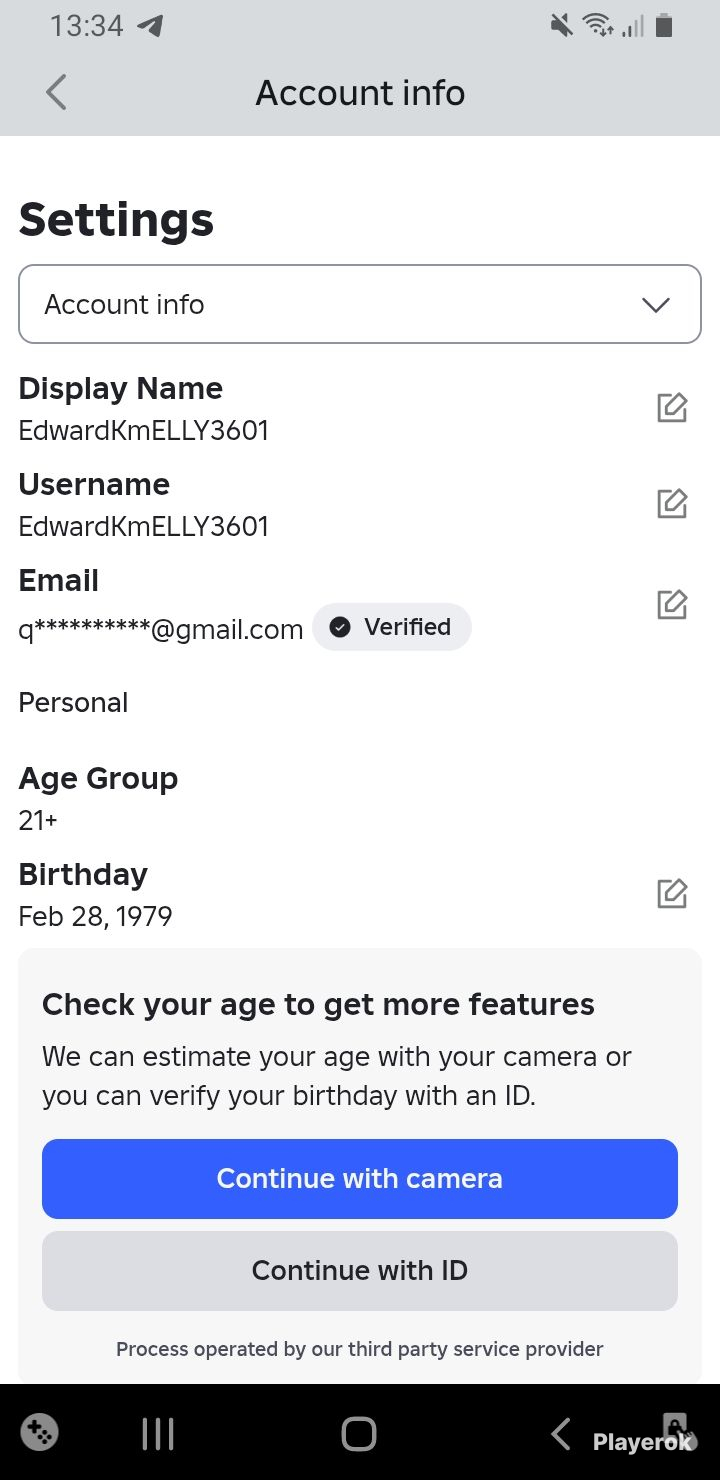Edit the Display Name with the pencil icon
This screenshot has height=1480, width=720.
click(x=672, y=408)
